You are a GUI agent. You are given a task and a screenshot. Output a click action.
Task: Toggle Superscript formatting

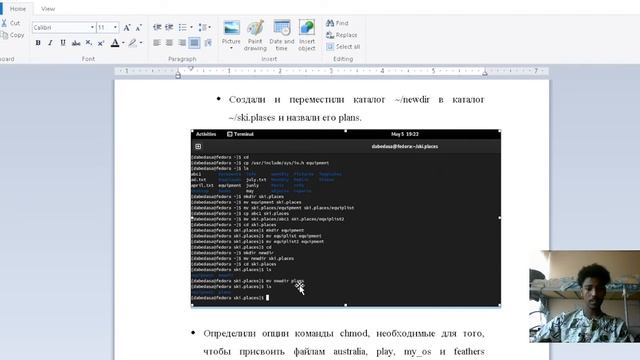101,42
